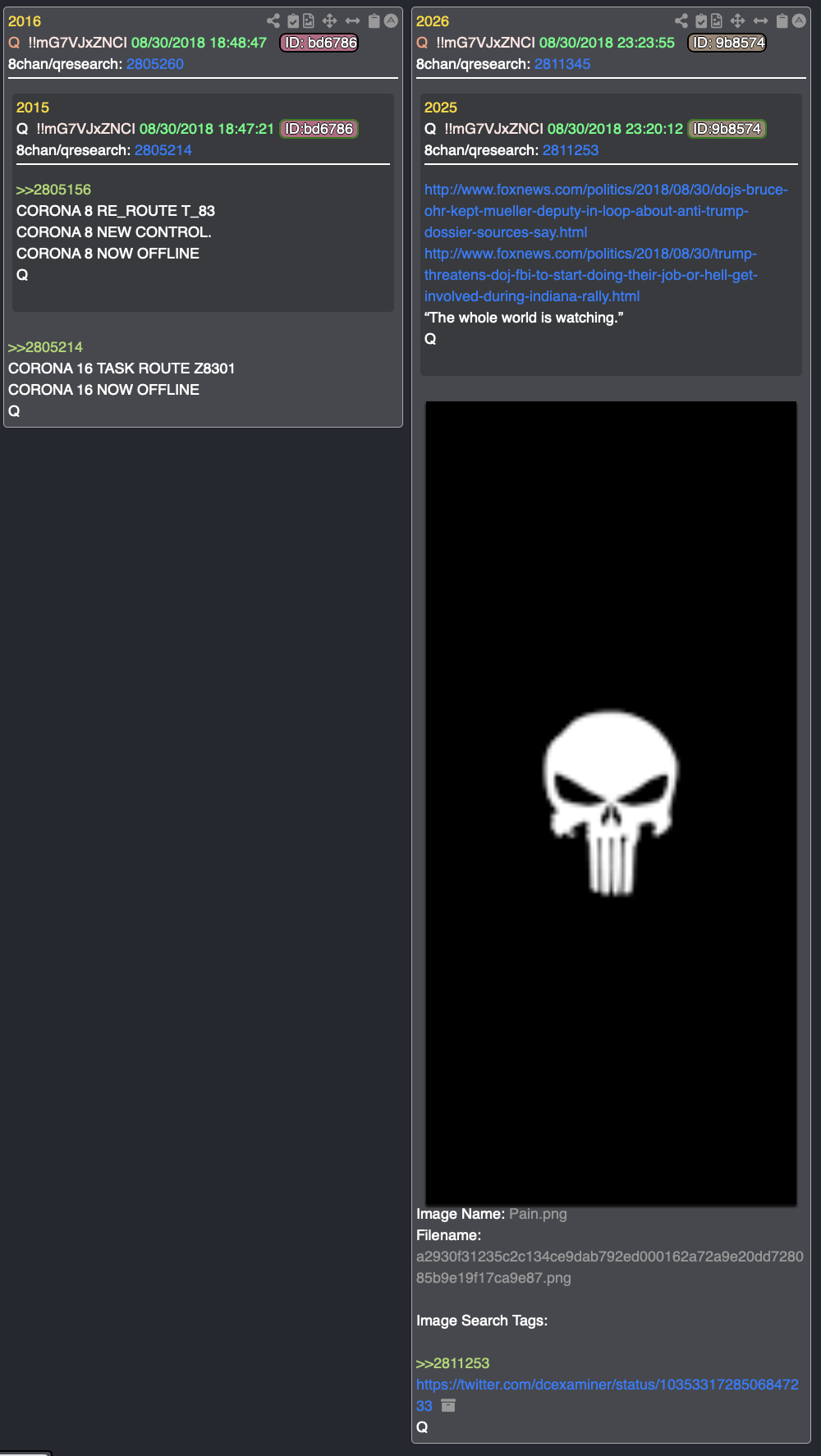Share post 2016 using share icon
This screenshot has width=821, height=1456.
point(273,21)
